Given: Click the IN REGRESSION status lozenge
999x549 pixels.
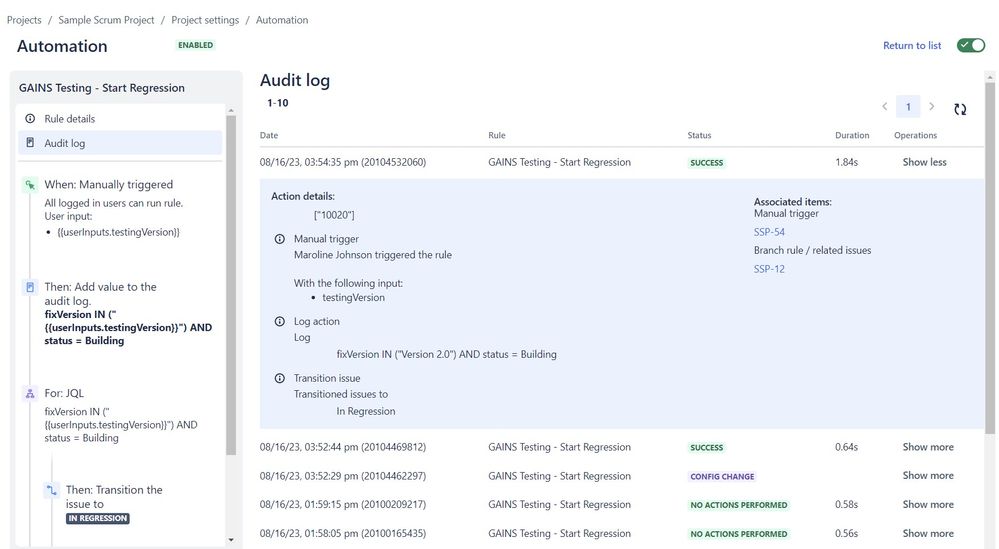Looking at the screenshot, I should click(x=97, y=518).
